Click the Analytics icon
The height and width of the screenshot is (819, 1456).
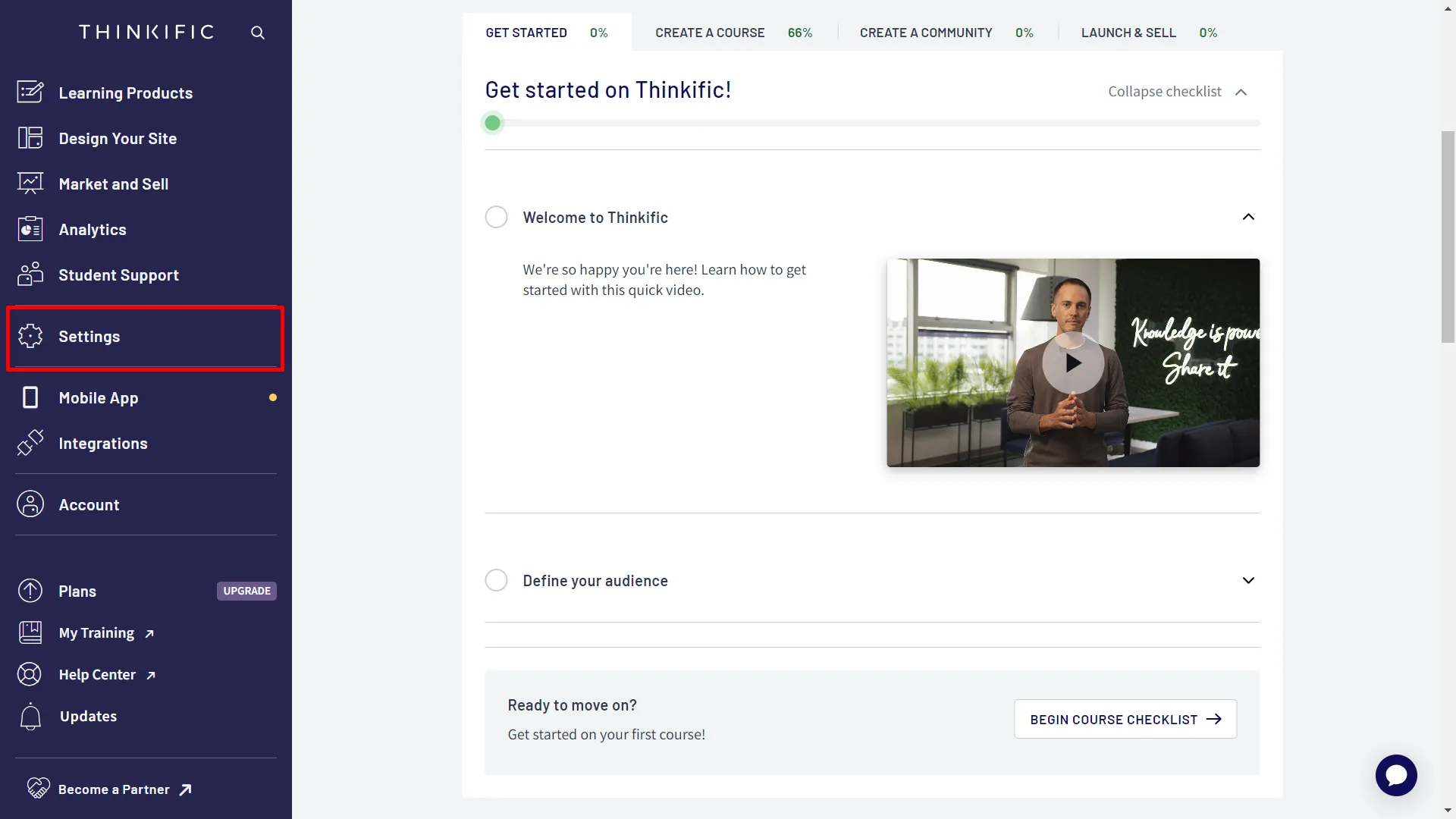pos(32,228)
